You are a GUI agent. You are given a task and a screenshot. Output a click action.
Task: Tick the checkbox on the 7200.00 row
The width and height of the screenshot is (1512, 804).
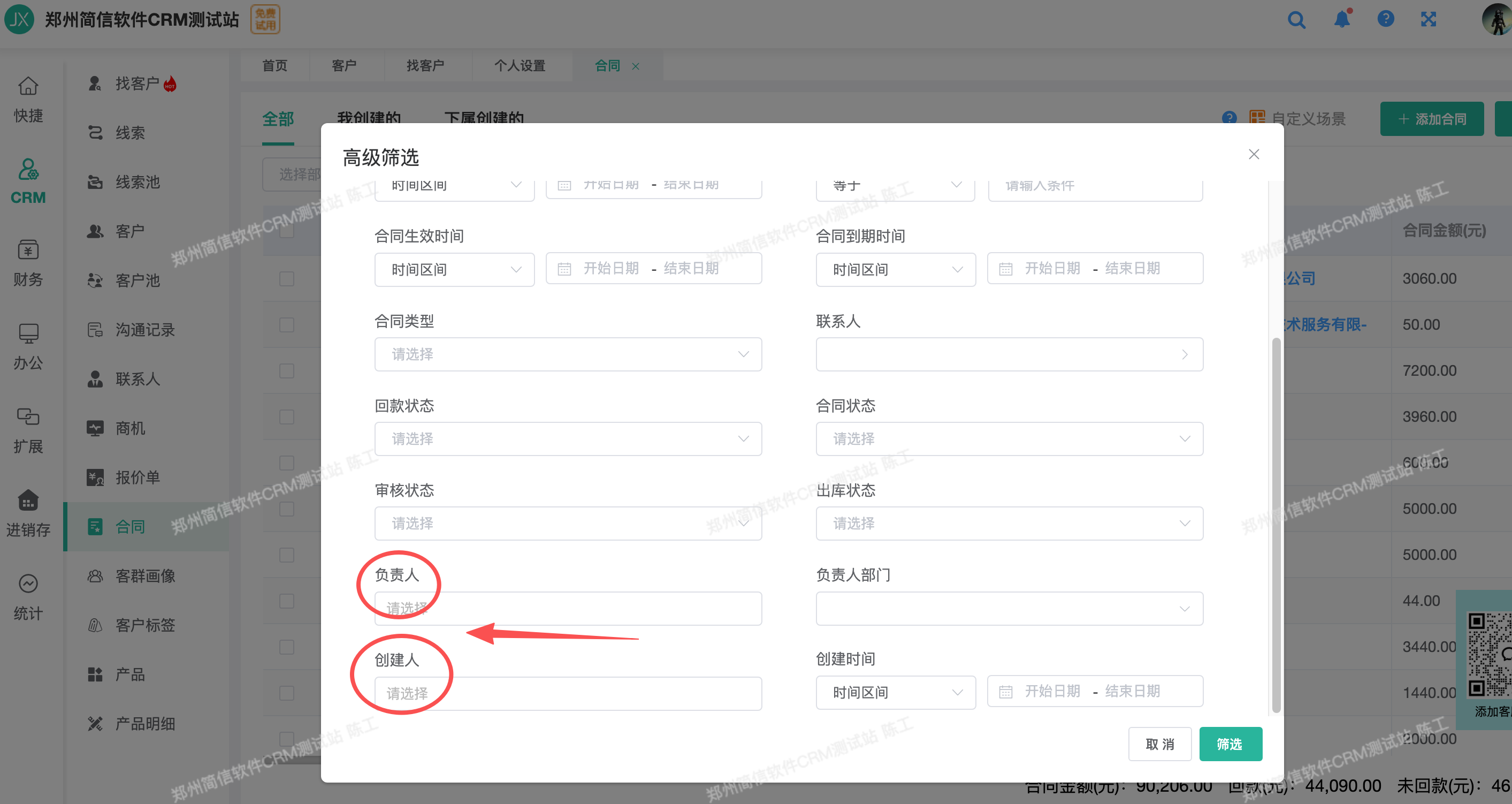286,370
